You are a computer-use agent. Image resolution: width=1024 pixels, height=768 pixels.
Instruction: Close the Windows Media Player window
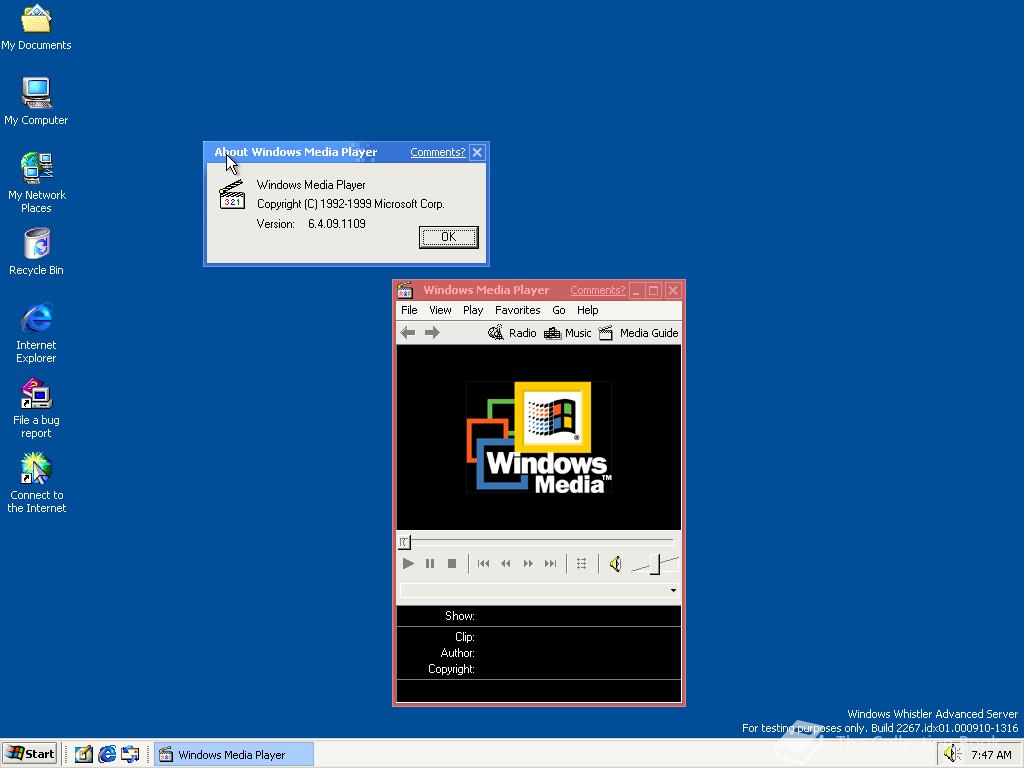(x=673, y=291)
